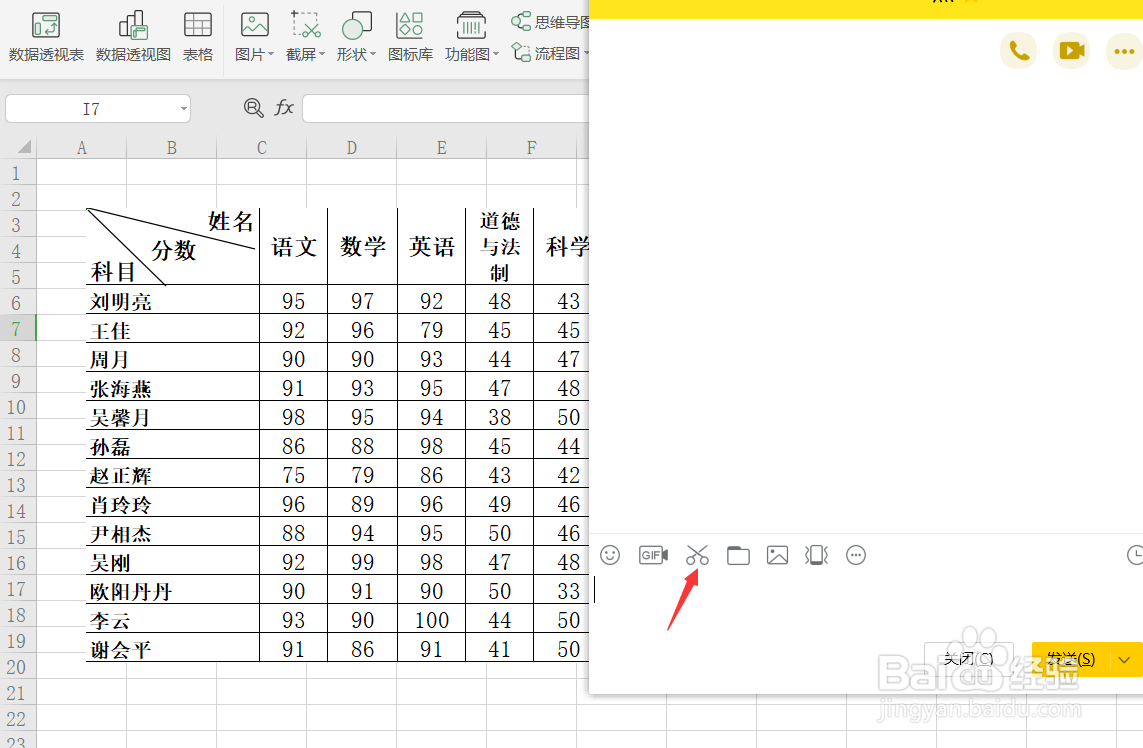Select 吴馨月's 道德与法制 score 38
Screen dimensions: 1143x748
click(x=499, y=416)
